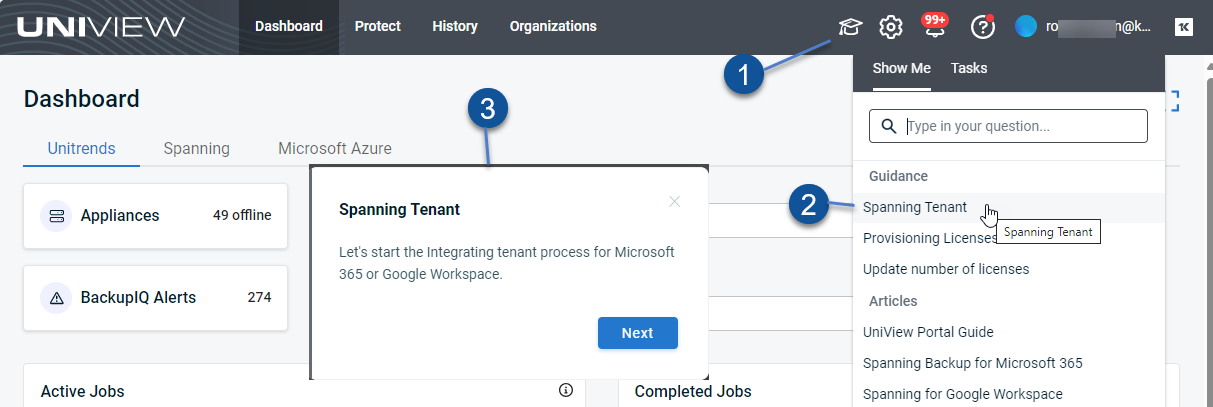Open the Dashboard menu item

[289, 27]
